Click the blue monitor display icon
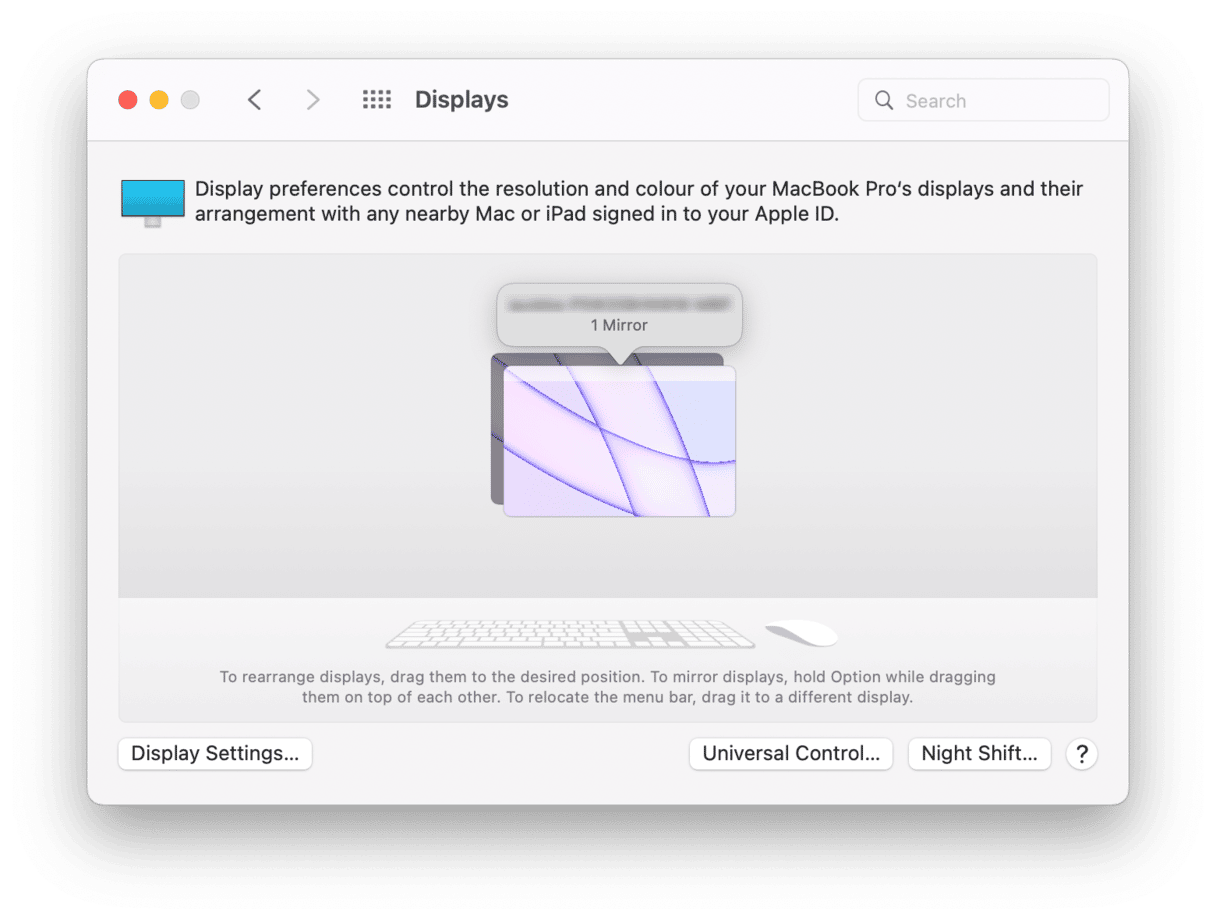The width and height of the screenshot is (1216, 920). click(x=153, y=202)
